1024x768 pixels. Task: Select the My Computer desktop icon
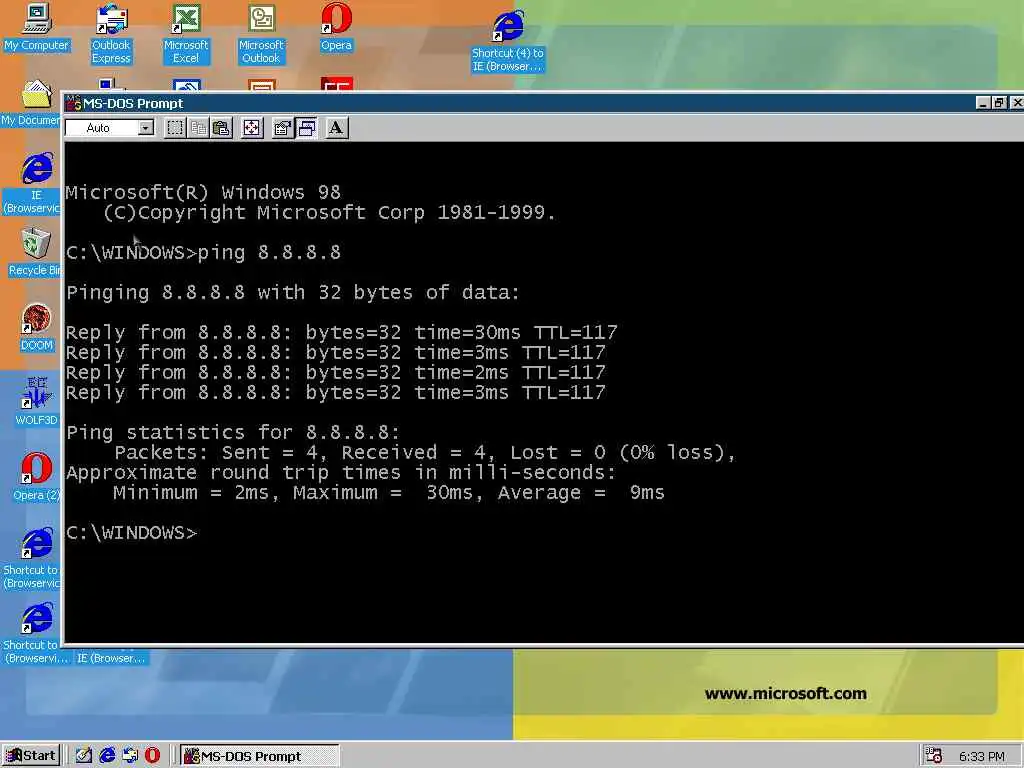pos(37,28)
